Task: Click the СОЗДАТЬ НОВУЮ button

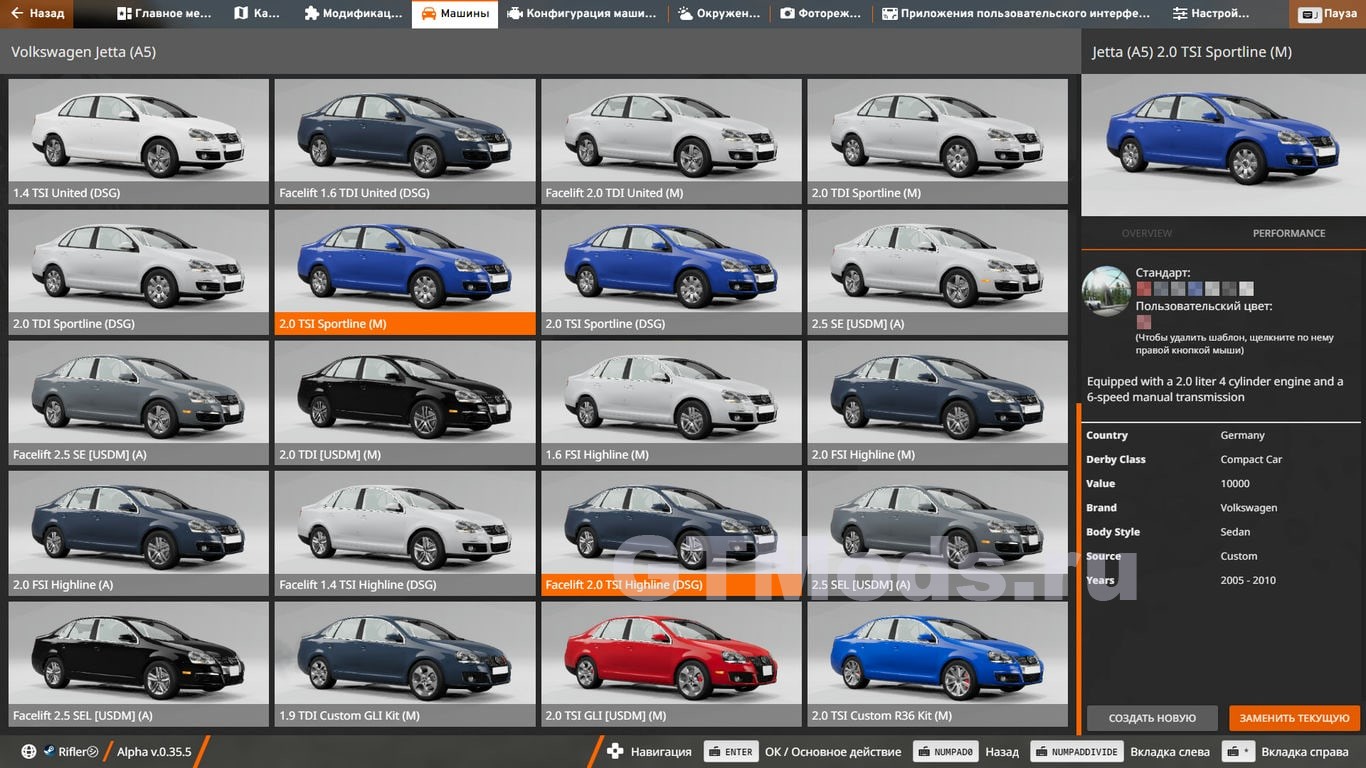Action: click(1152, 718)
